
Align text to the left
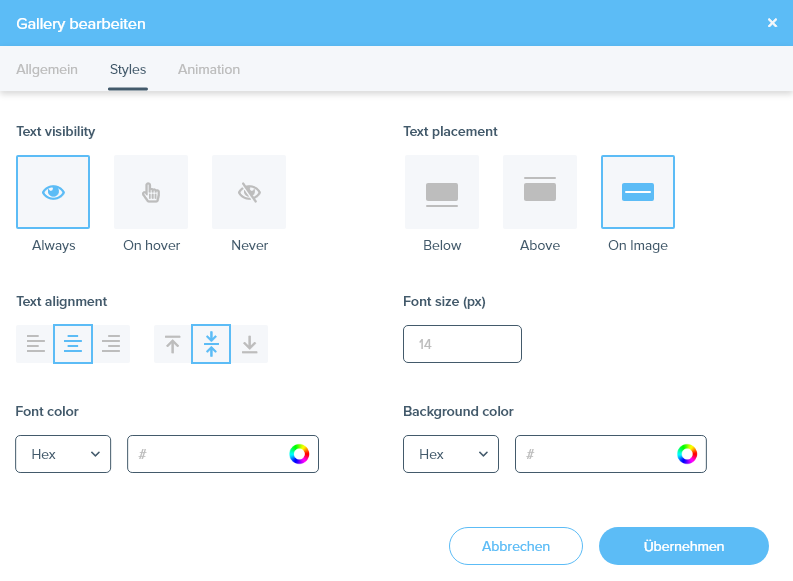[x=35, y=344]
